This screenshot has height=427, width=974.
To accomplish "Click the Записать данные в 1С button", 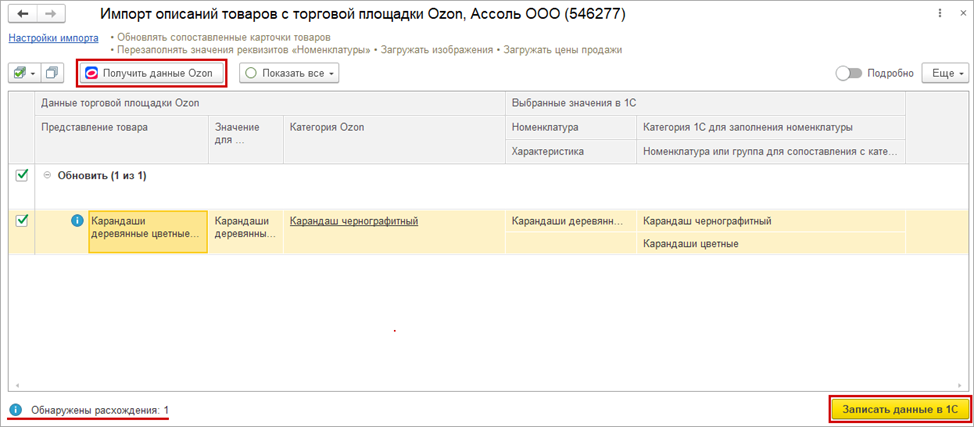I will tap(899, 409).
